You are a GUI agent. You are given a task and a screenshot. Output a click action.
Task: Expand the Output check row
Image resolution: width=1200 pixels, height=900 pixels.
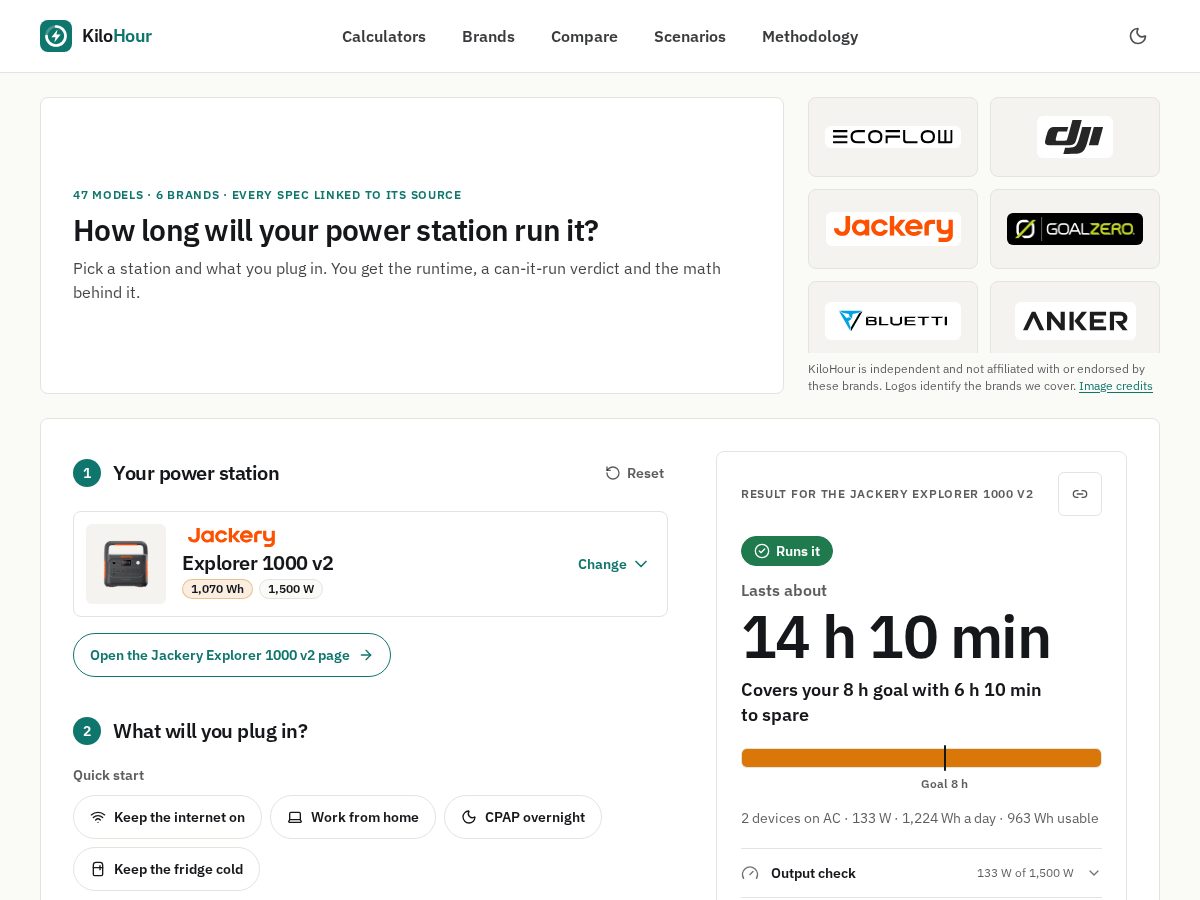(x=921, y=873)
